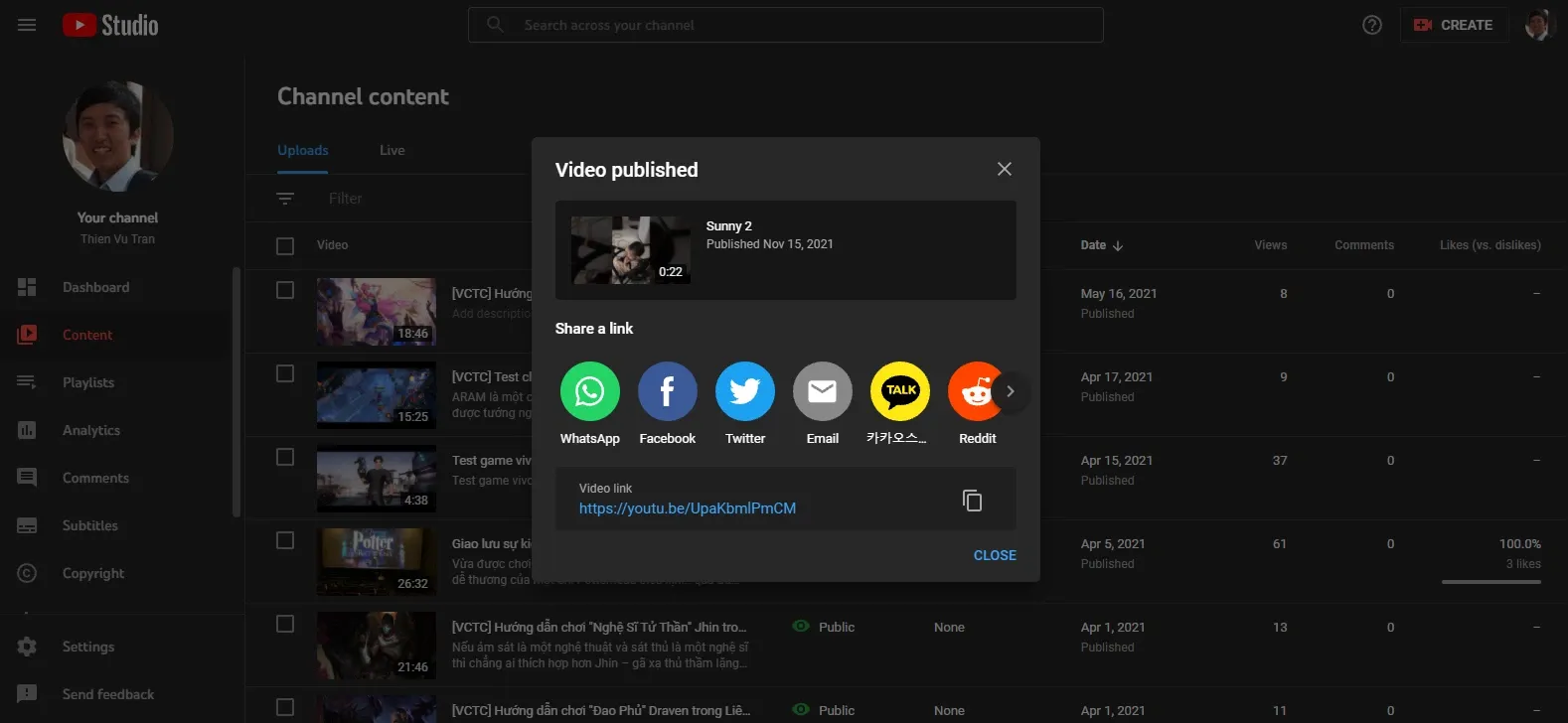Click the filter list icon
This screenshot has width=1568, height=723.
click(x=285, y=199)
